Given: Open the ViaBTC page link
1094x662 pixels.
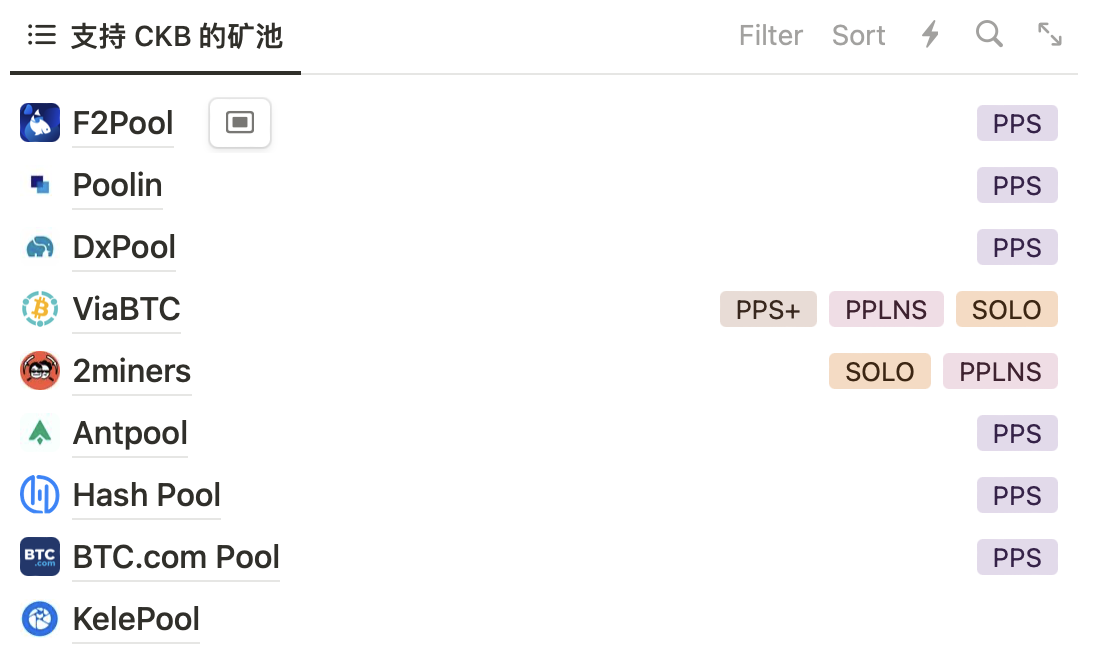Looking at the screenshot, I should pos(126,309).
